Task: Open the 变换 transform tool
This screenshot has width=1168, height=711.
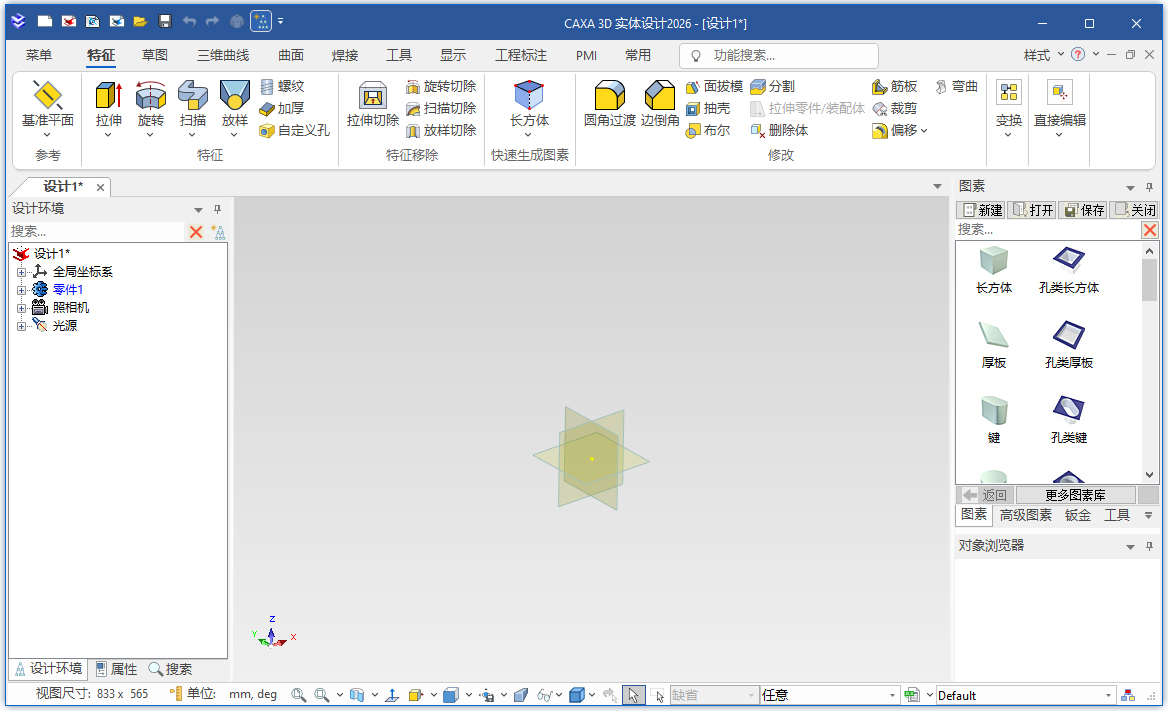Action: coord(1009,109)
